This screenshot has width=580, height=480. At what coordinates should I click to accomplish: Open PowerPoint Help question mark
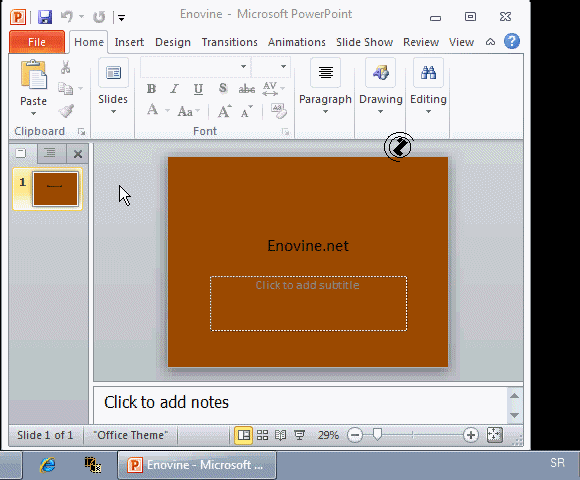click(512, 41)
